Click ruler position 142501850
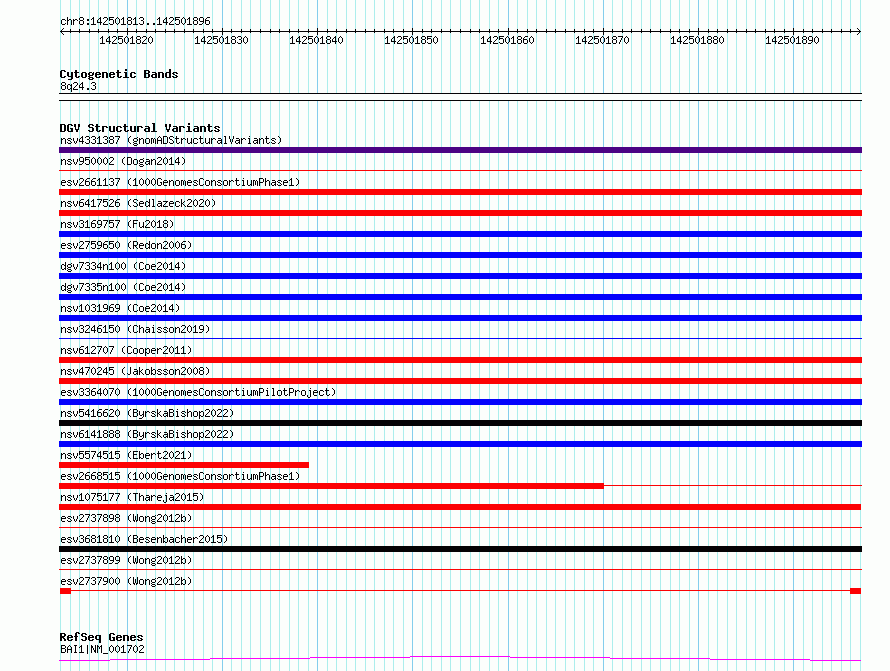The width and height of the screenshot is (890, 671). coord(412,40)
